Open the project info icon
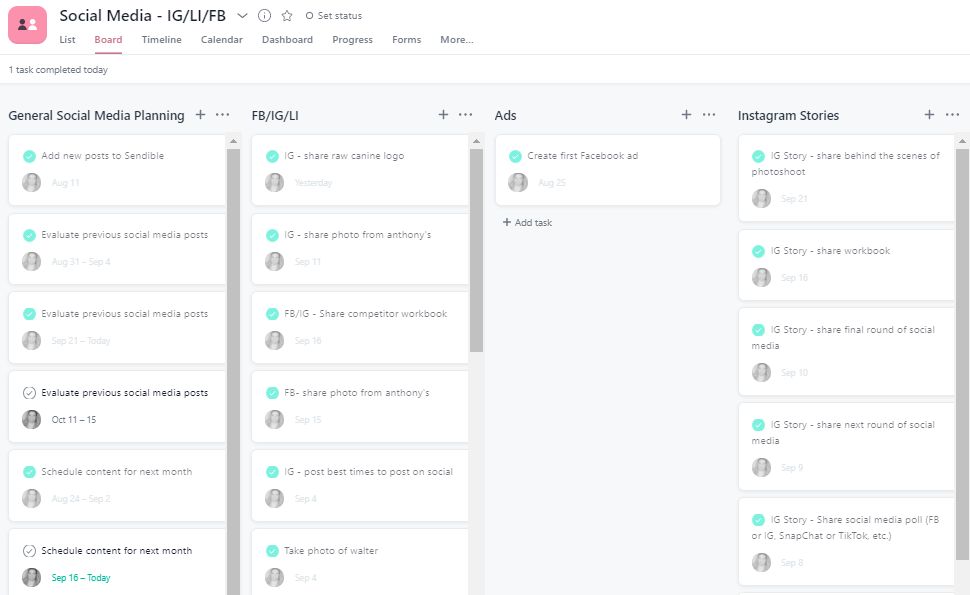Image resolution: width=970 pixels, height=595 pixels. click(264, 15)
